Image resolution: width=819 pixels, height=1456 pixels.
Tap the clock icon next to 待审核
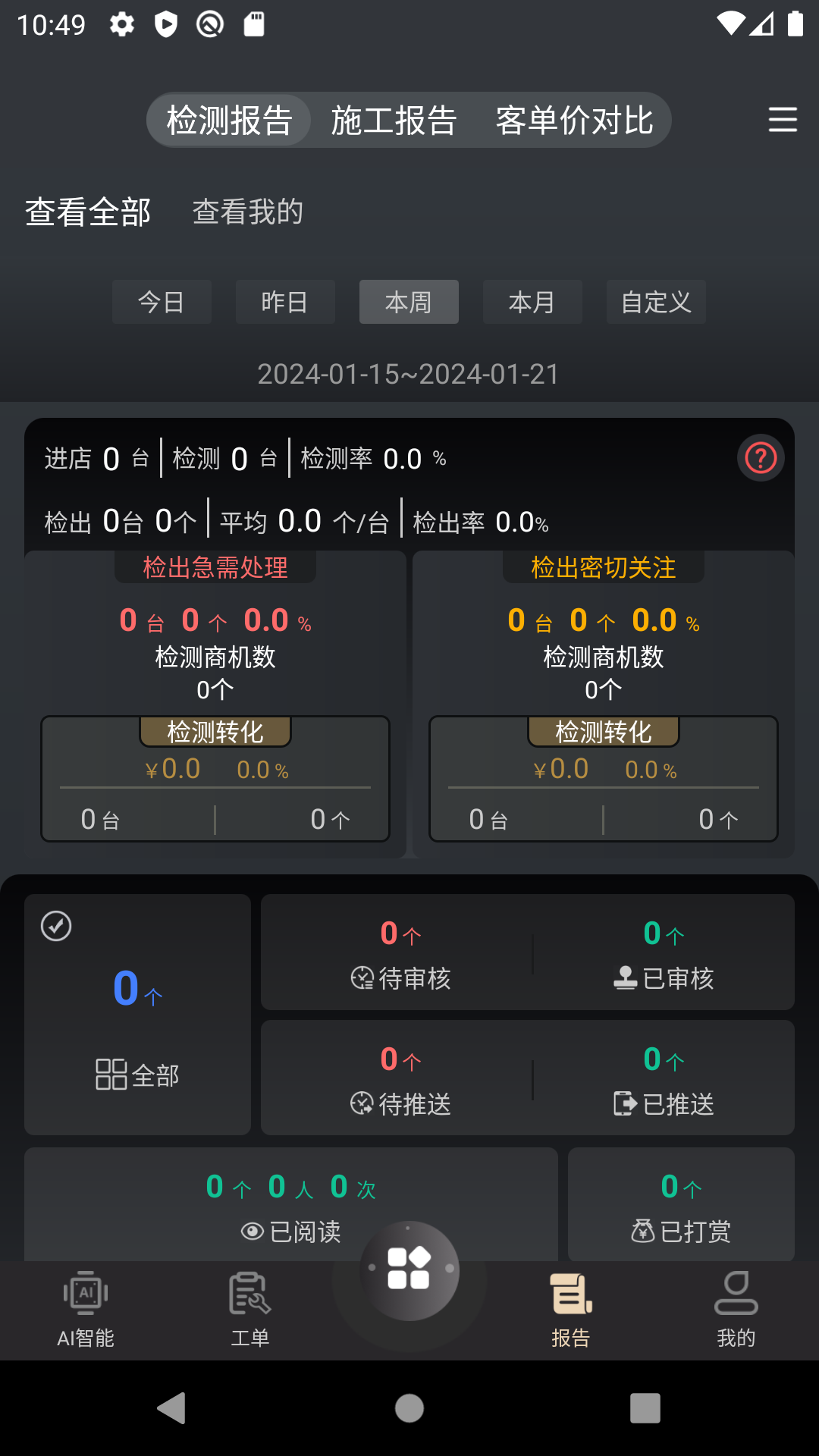[362, 978]
